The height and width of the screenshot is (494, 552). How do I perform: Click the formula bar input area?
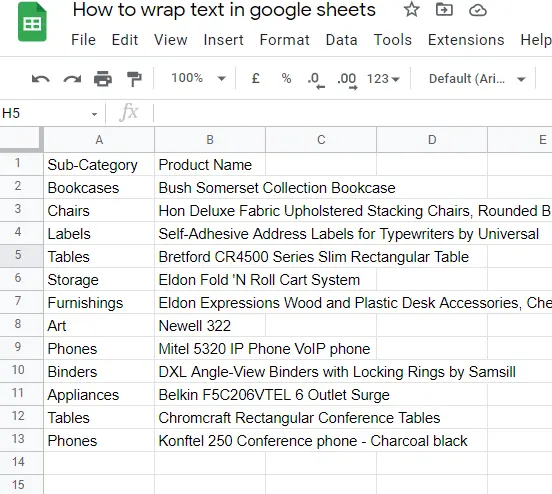point(353,113)
